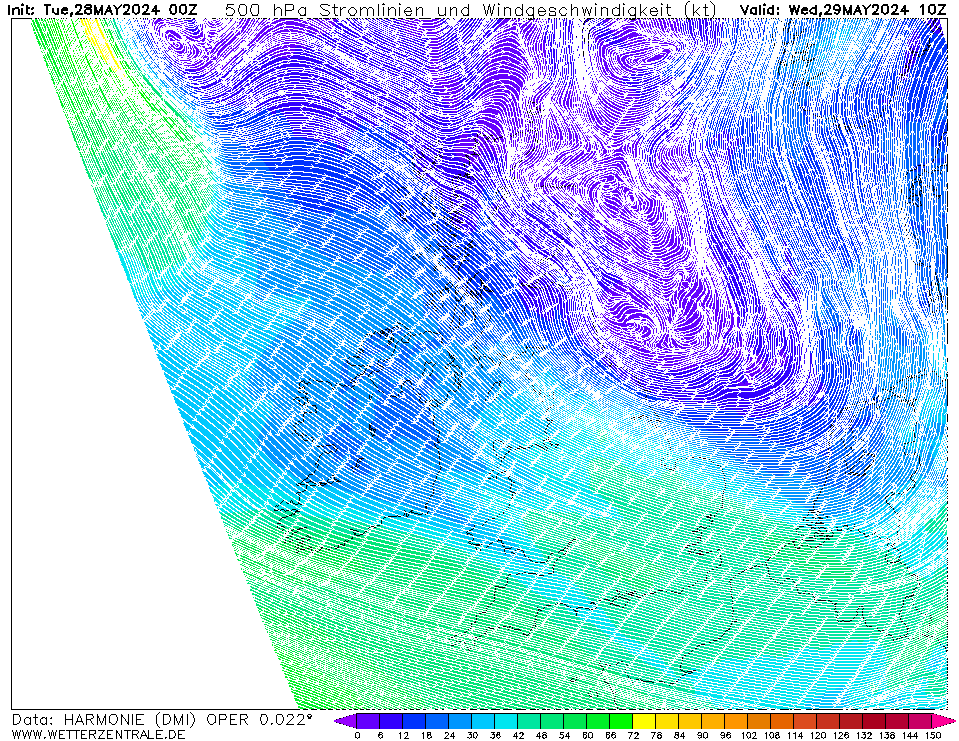Click the swatch between 84 and 90
Screen dimensions: 959x741
coord(691,721)
